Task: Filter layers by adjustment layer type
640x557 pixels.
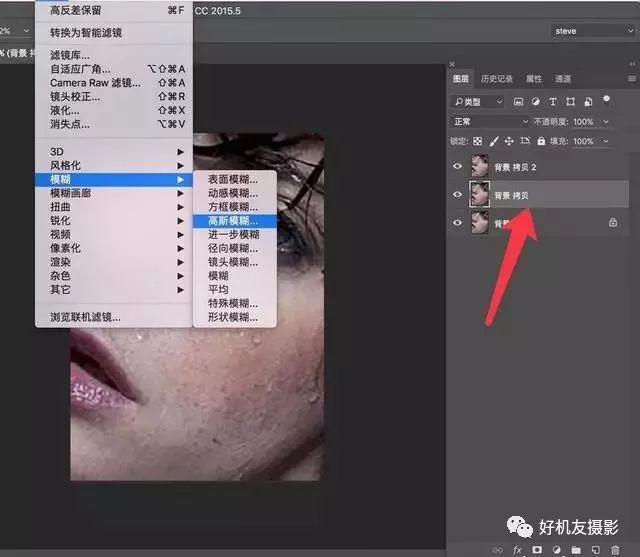Action: pyautogui.click(x=536, y=102)
